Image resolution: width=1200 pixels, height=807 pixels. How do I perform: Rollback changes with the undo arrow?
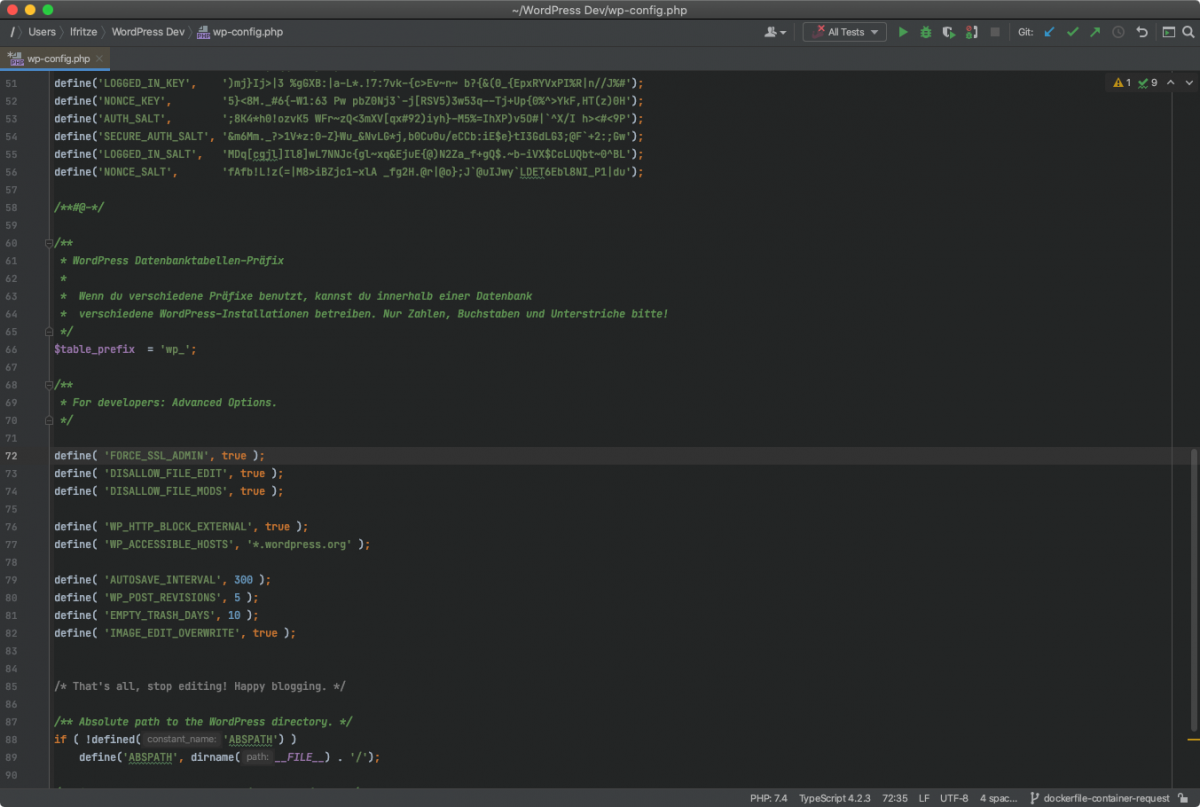[x=1141, y=32]
